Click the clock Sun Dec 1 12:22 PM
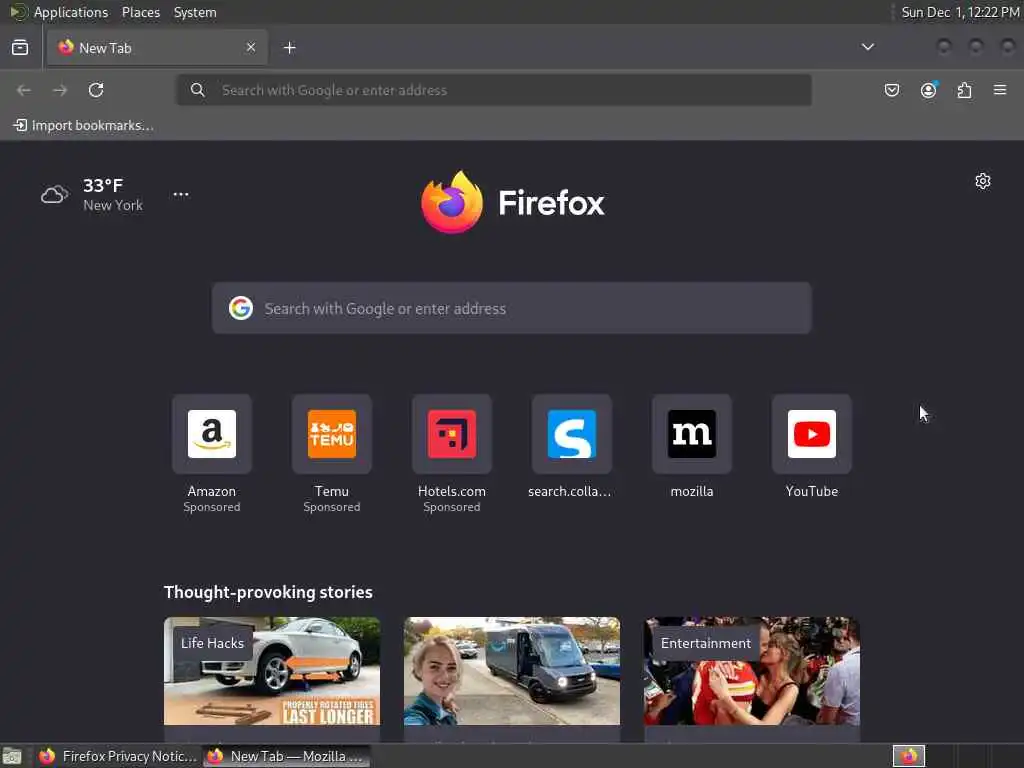Screen dimensions: 1024x768 pos(961,12)
